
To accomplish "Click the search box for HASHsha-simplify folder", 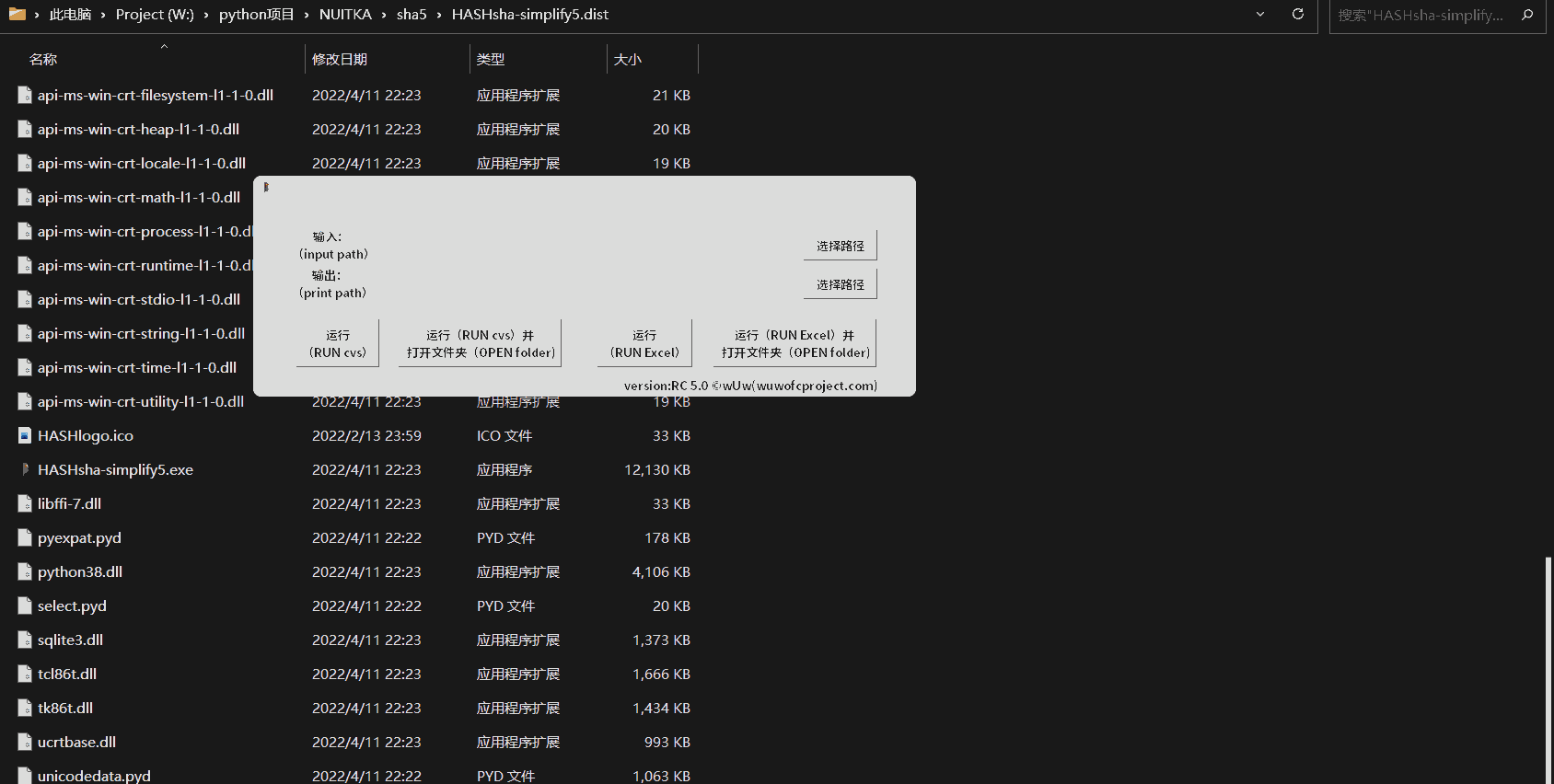I will (x=1421, y=16).
